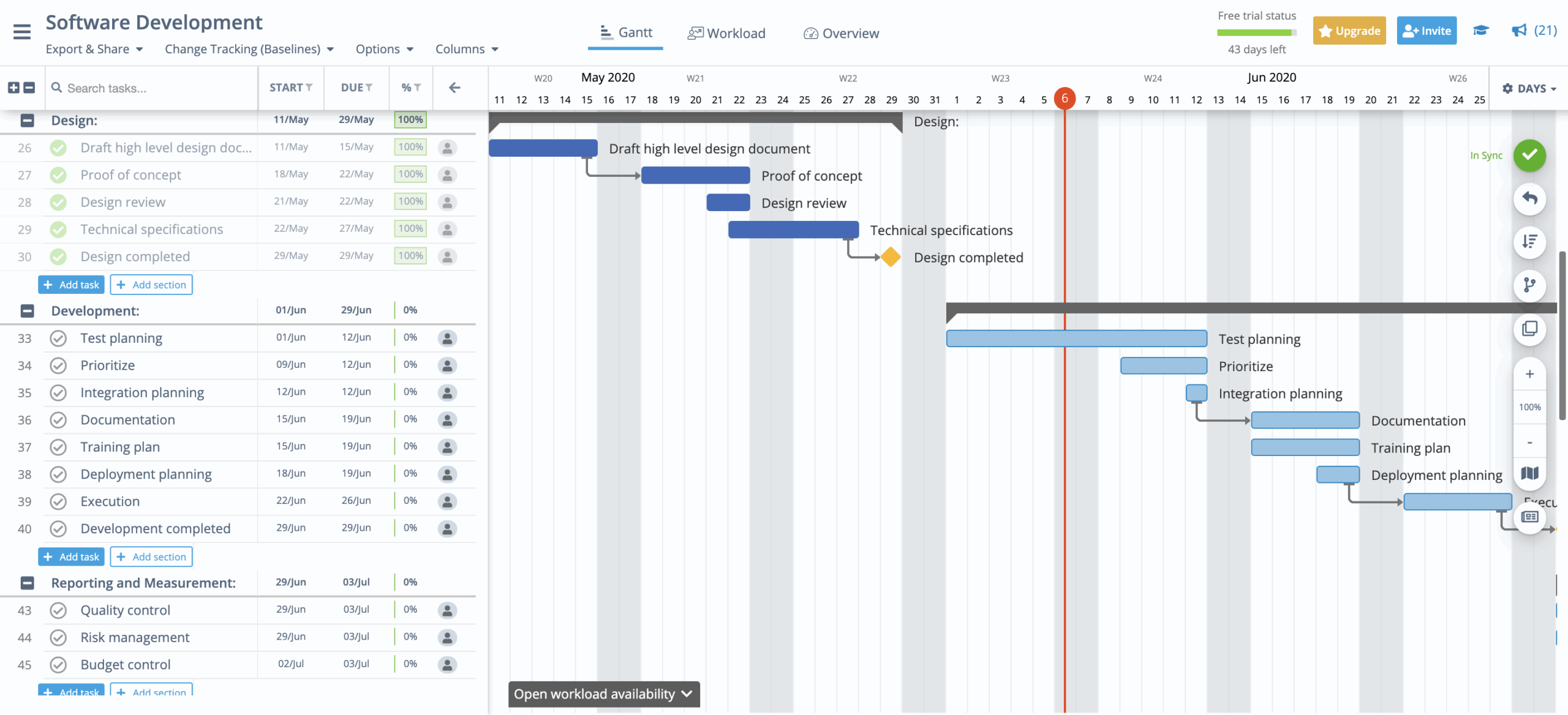Click the Upgrade button
The width and height of the screenshot is (1568, 715).
pyautogui.click(x=1349, y=31)
